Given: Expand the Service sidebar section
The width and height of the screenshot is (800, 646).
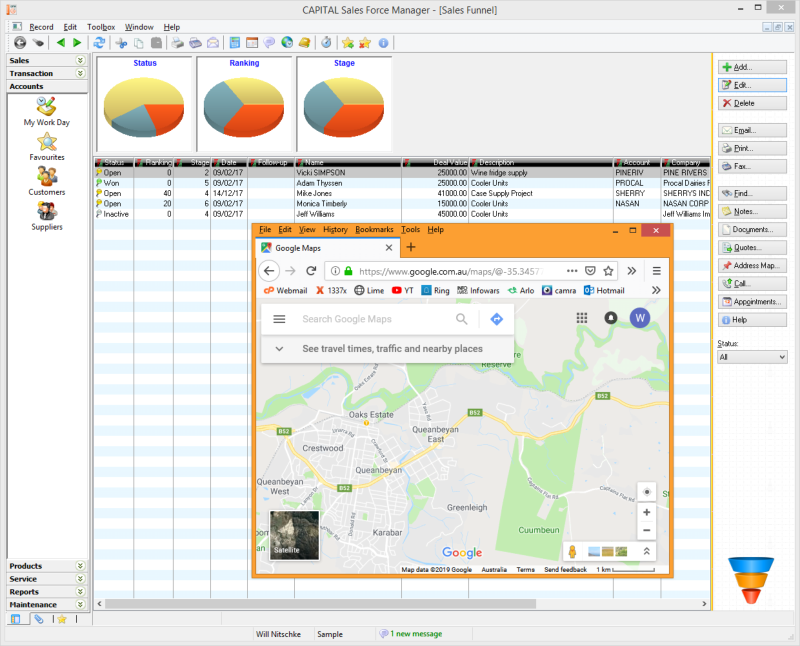Looking at the screenshot, I should [x=81, y=579].
